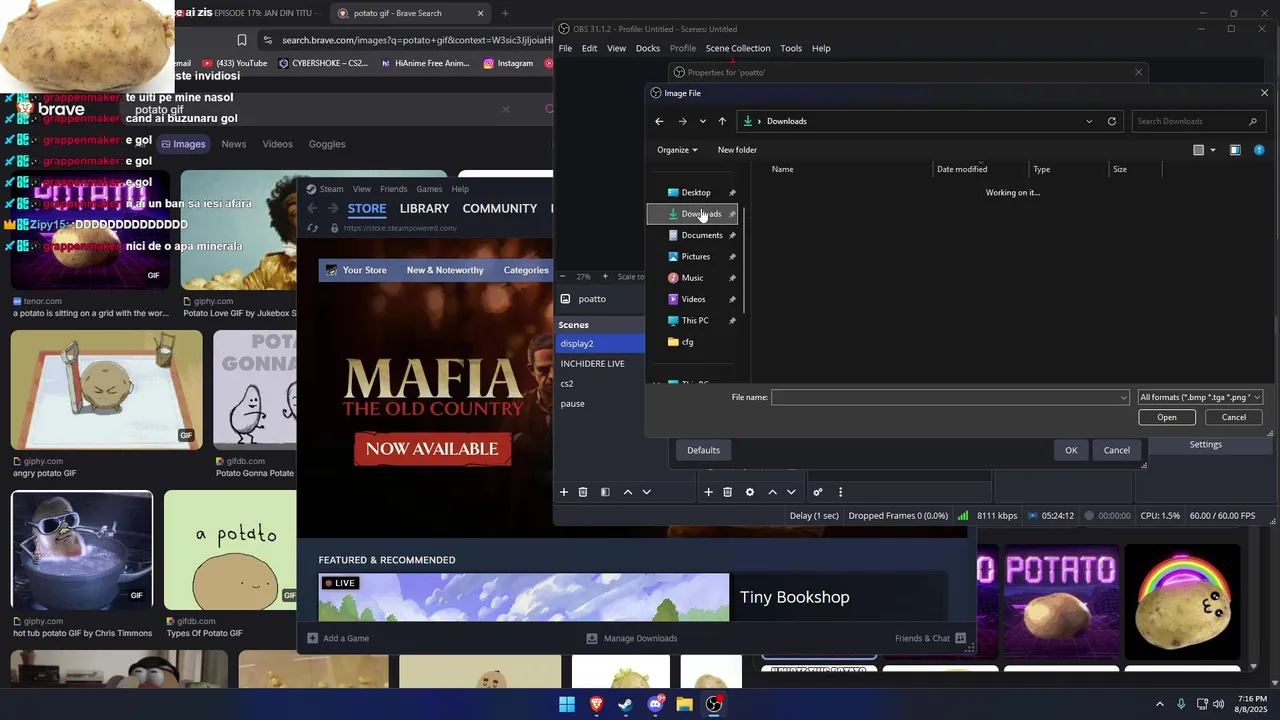Click the OBS Settings button
This screenshot has width=1280, height=720.
(1206, 444)
